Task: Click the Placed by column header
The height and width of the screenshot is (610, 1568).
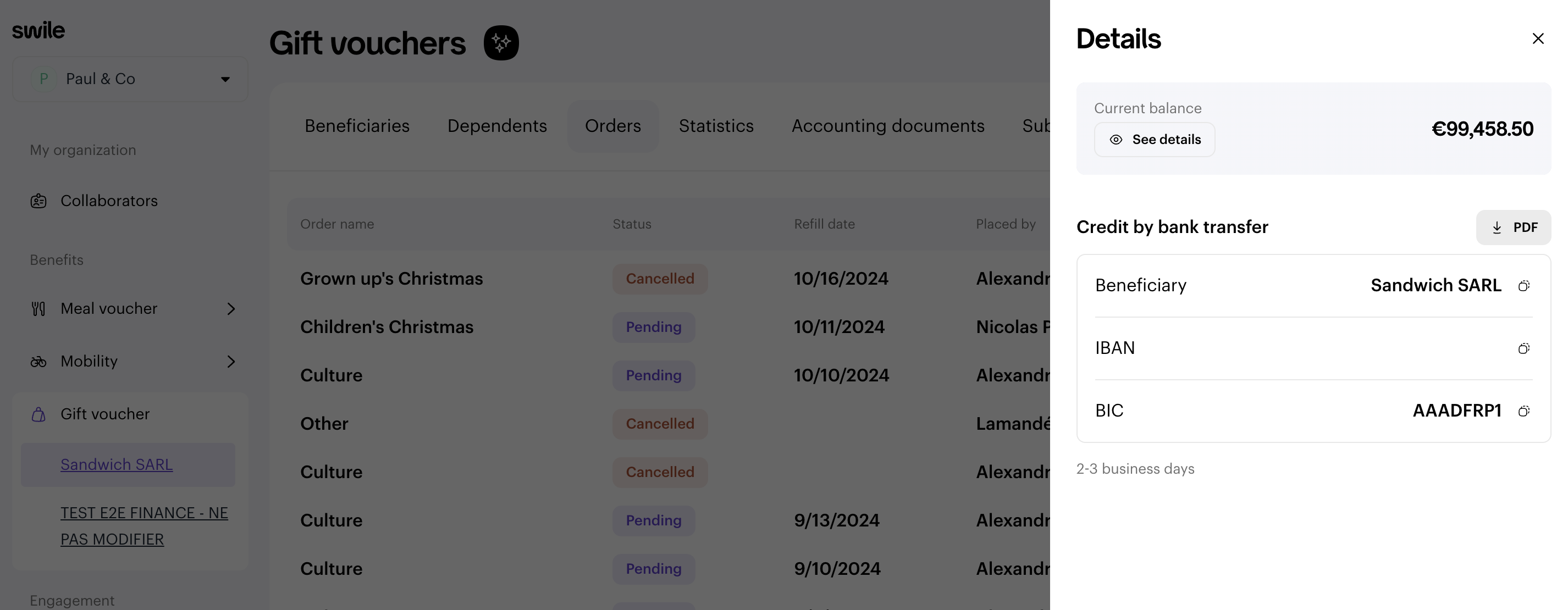Action: click(x=1006, y=224)
